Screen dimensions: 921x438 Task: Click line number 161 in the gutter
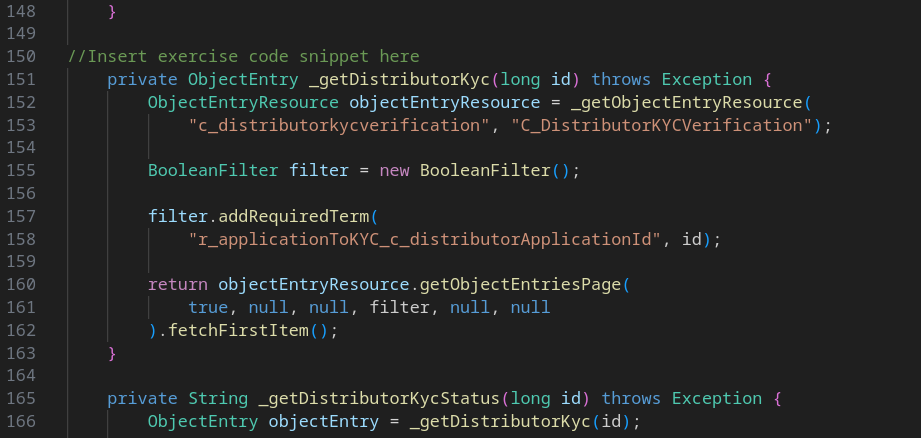pyautogui.click(x=21, y=307)
